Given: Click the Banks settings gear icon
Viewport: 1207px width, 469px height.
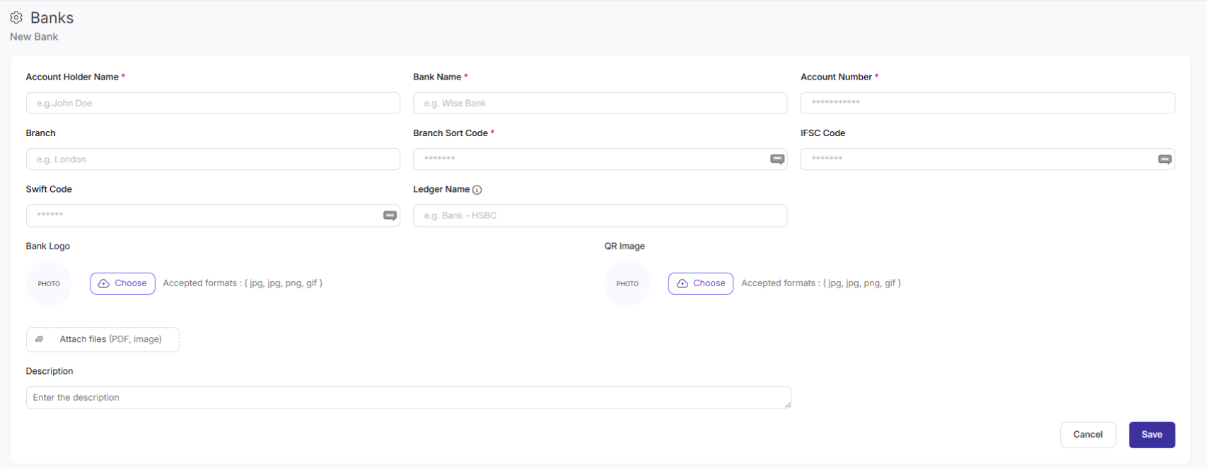Looking at the screenshot, I should pos(16,18).
